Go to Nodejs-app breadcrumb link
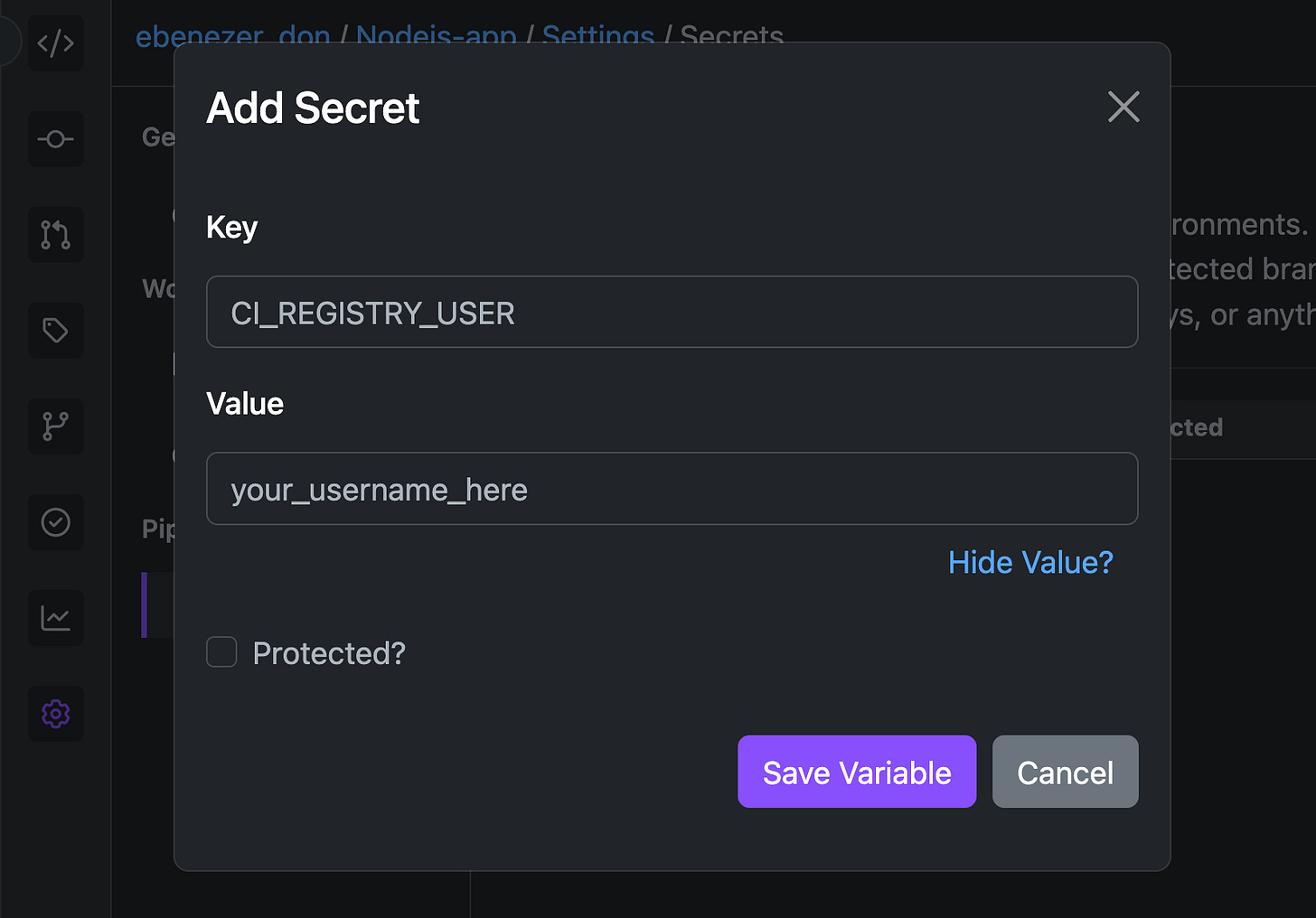Screen dimensions: 1316x918 tap(437, 36)
